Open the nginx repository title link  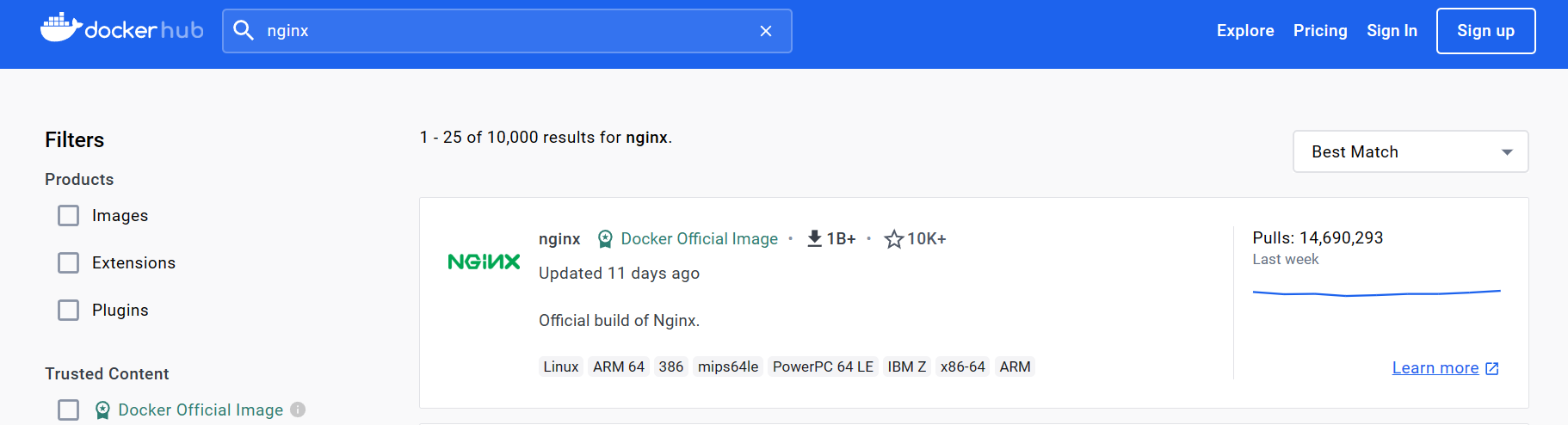559,239
